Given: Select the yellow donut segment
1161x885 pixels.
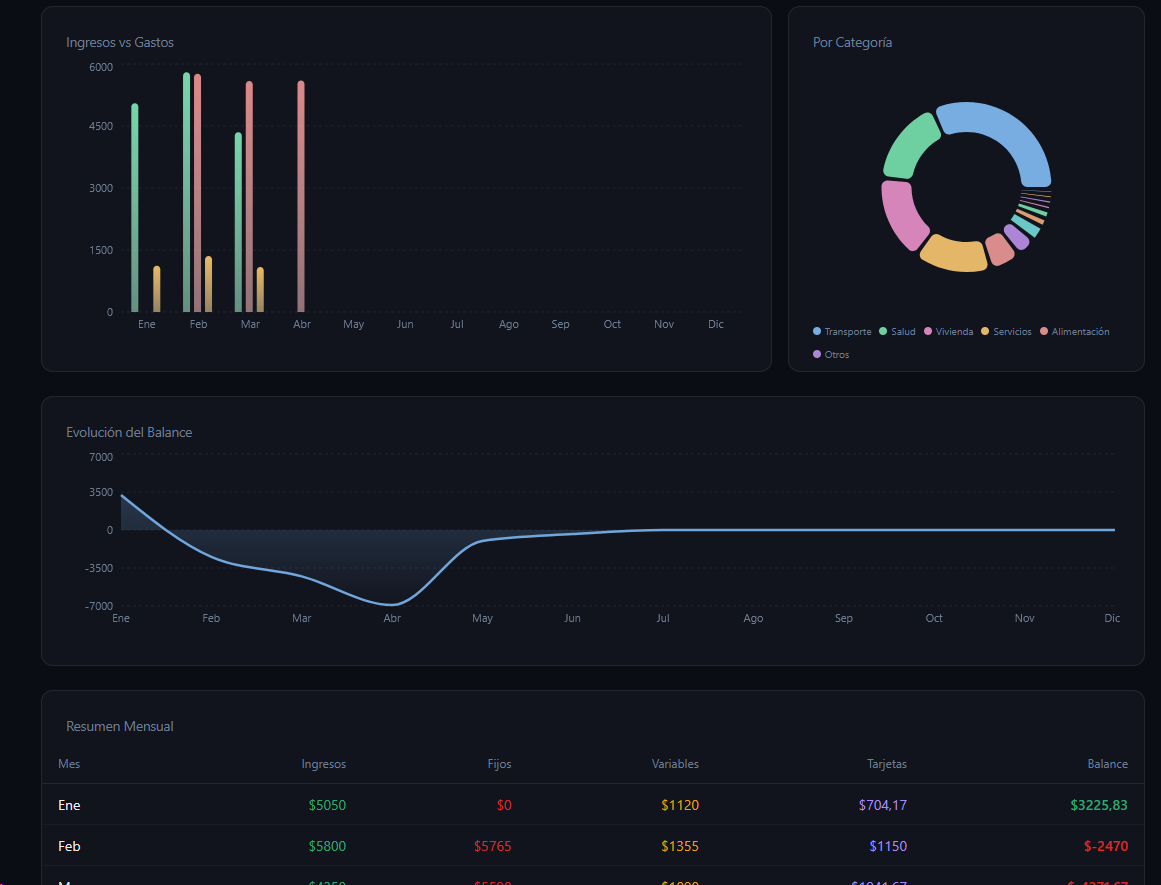Looking at the screenshot, I should coord(954,254).
